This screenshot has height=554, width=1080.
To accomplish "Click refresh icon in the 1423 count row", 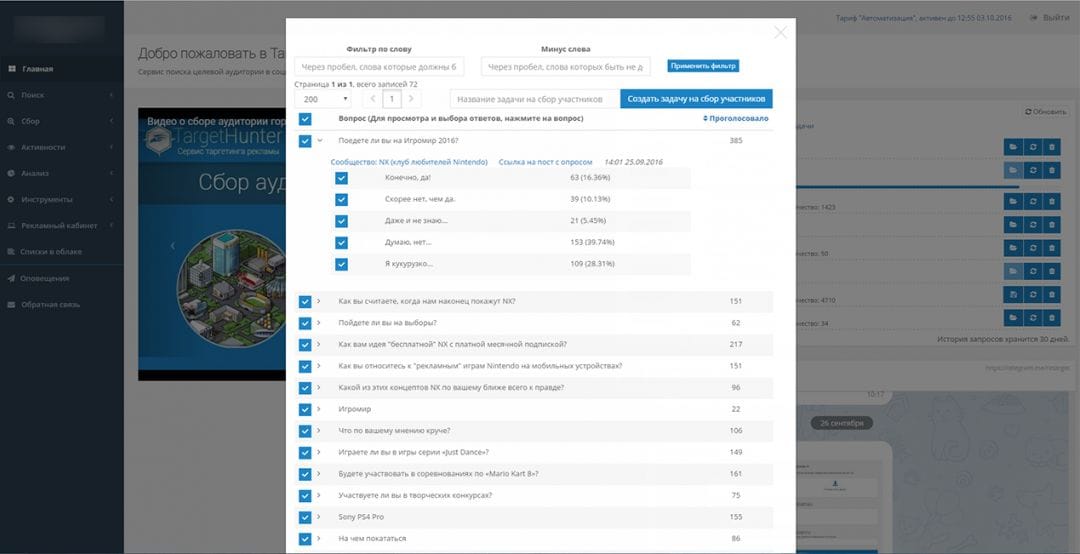I will pyautogui.click(x=1032, y=201).
